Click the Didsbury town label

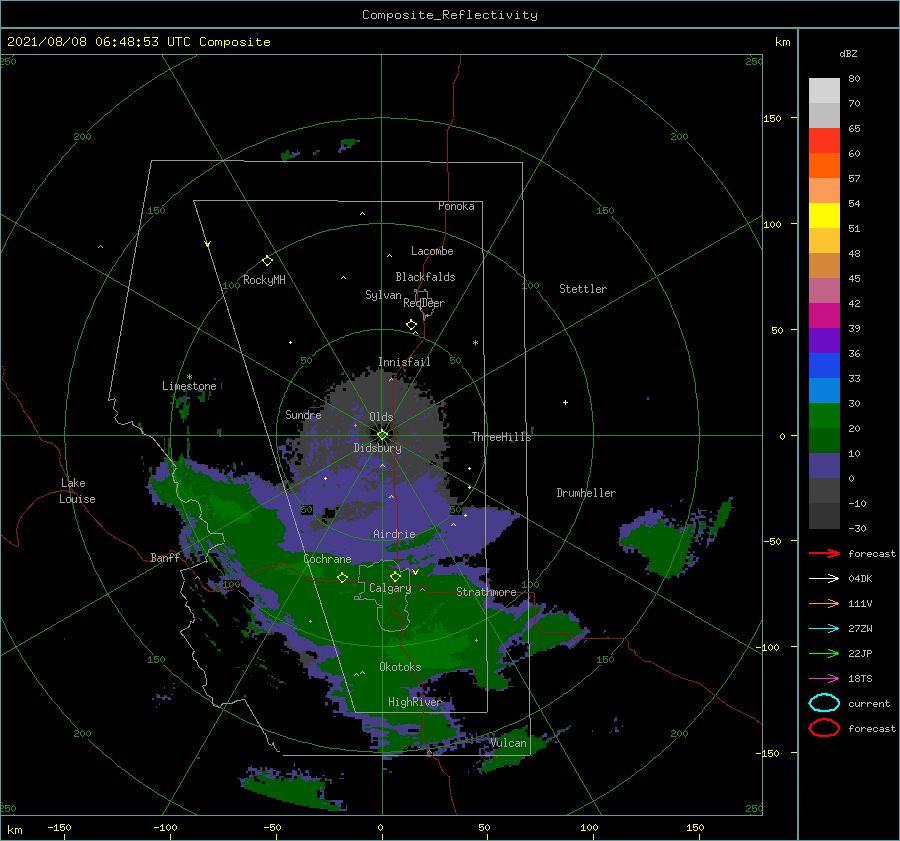[x=377, y=448]
